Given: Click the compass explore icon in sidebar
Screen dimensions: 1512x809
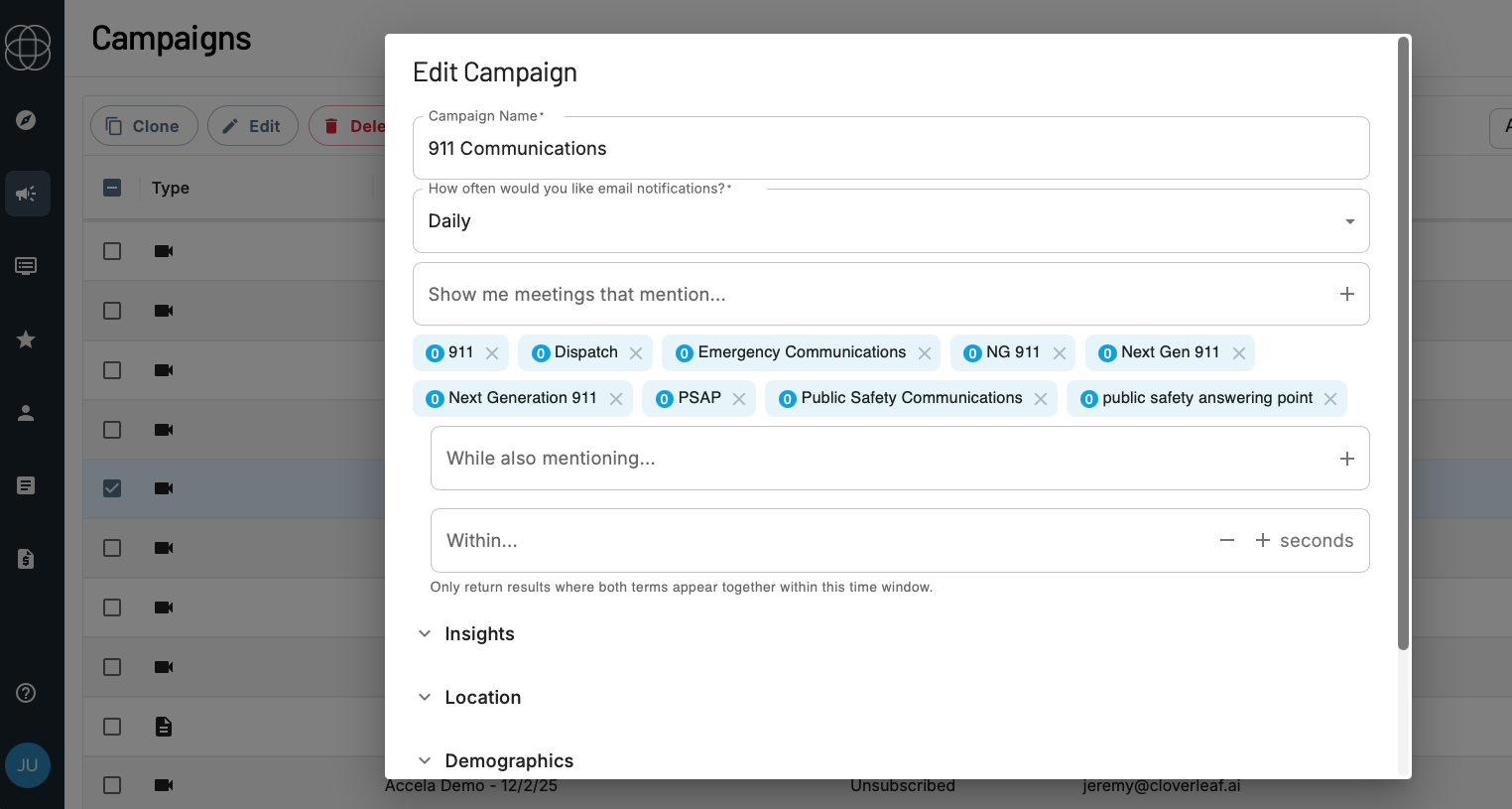Looking at the screenshot, I should [27, 120].
